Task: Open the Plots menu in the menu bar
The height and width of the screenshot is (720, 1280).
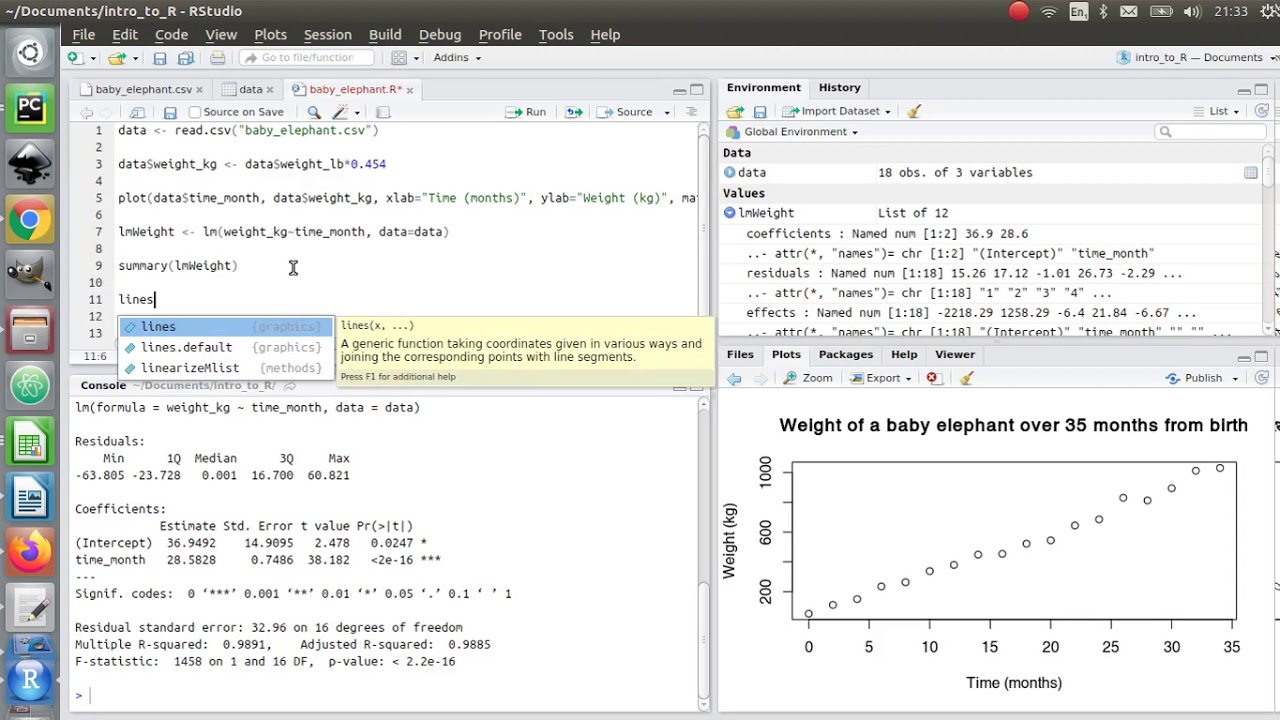Action: [270, 34]
